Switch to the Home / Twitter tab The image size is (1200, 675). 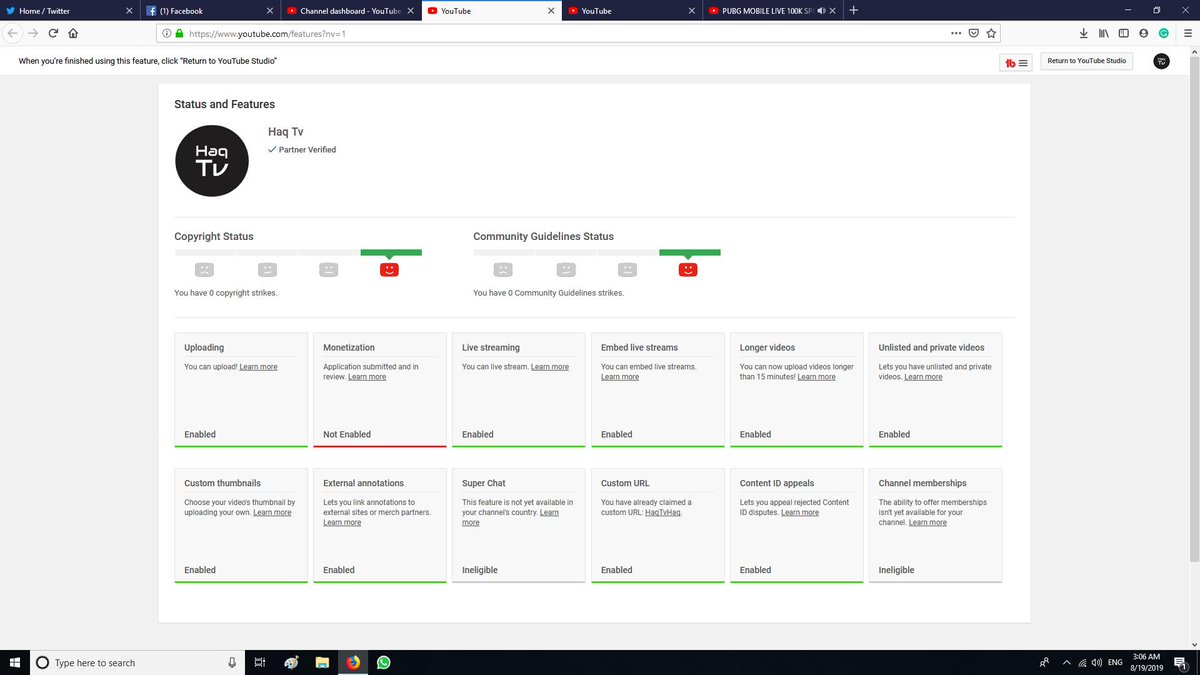68,10
